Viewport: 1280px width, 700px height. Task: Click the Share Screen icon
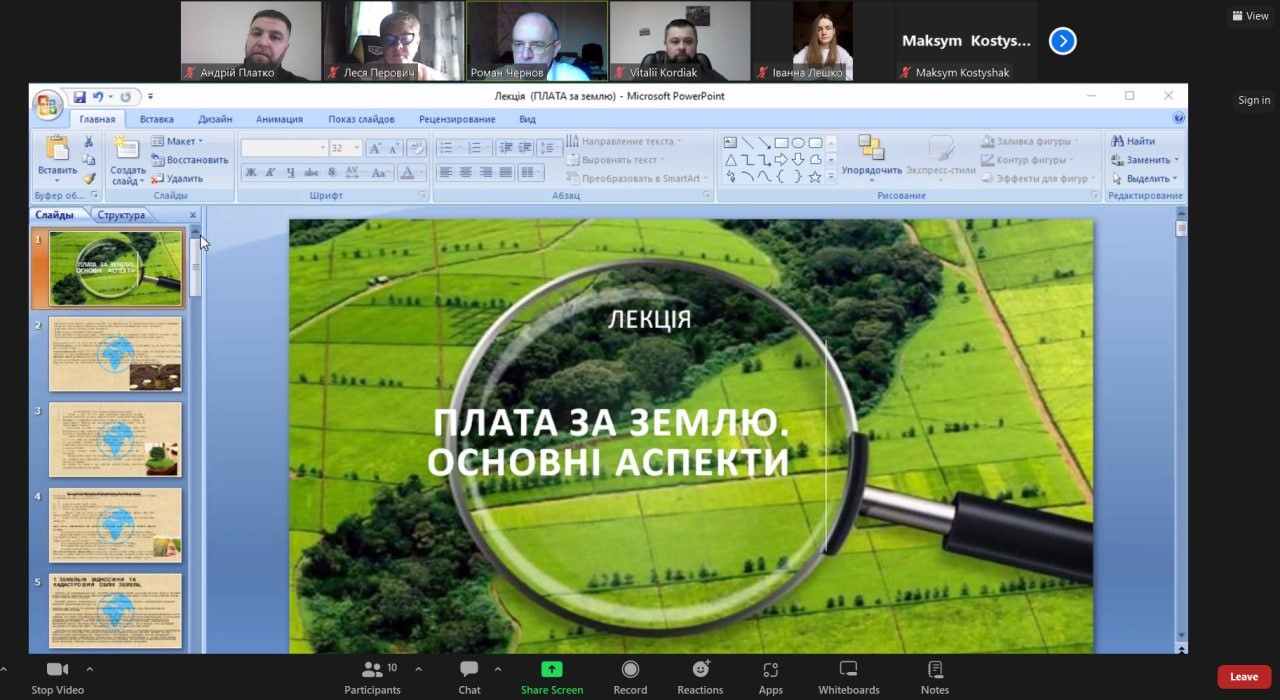(551, 670)
